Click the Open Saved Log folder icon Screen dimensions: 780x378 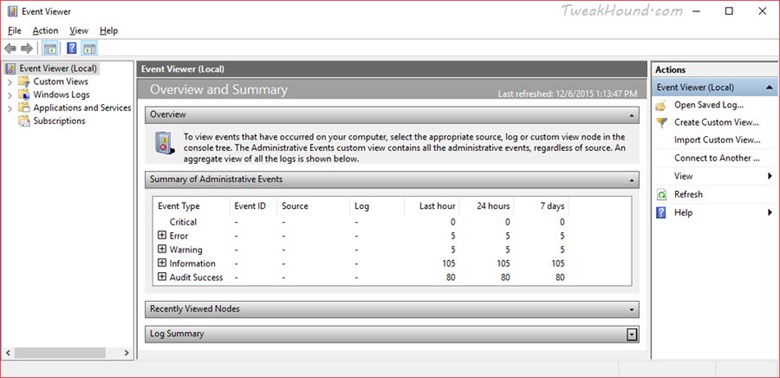pyautogui.click(x=661, y=105)
